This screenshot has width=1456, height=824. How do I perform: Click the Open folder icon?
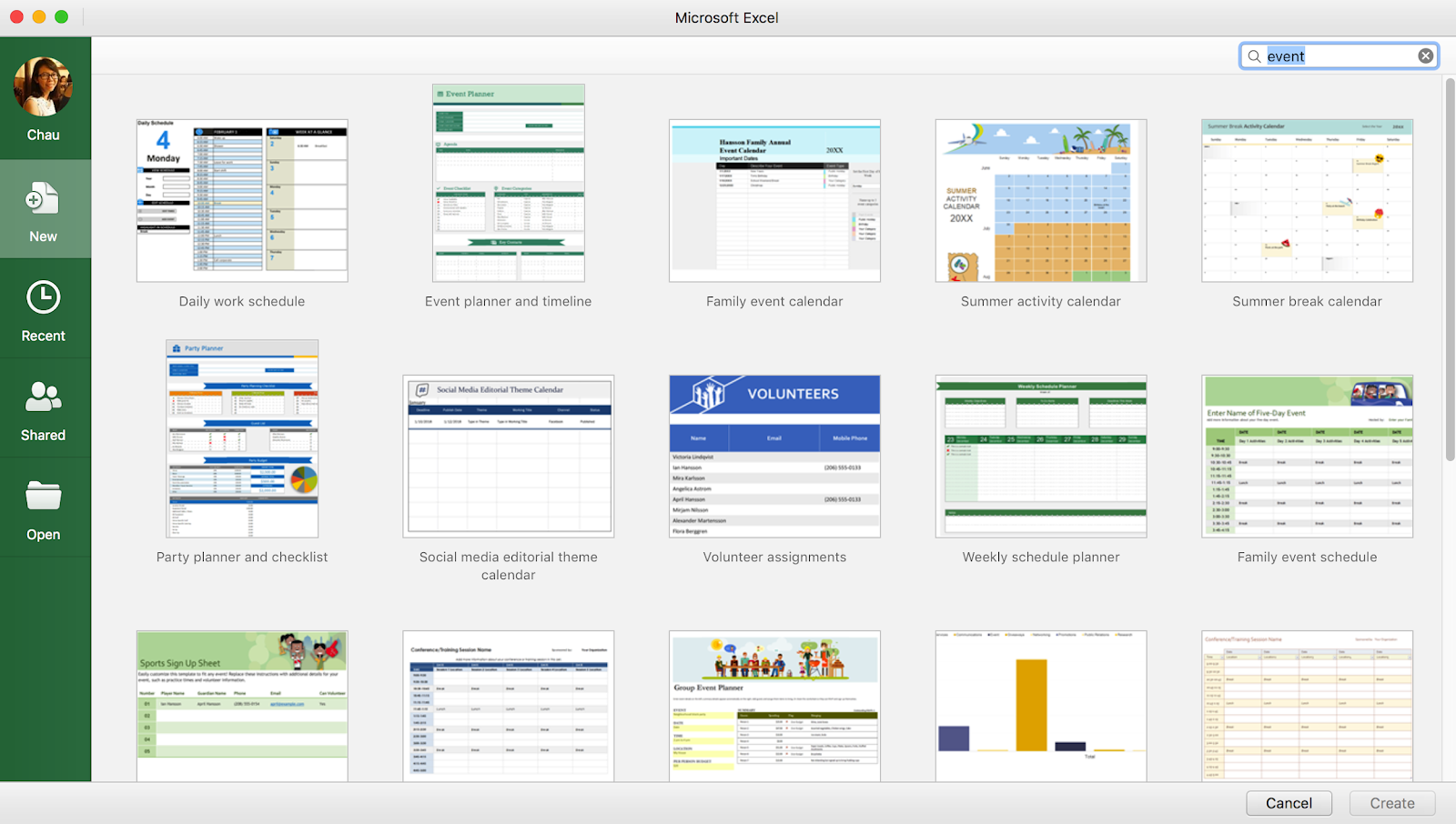click(43, 496)
